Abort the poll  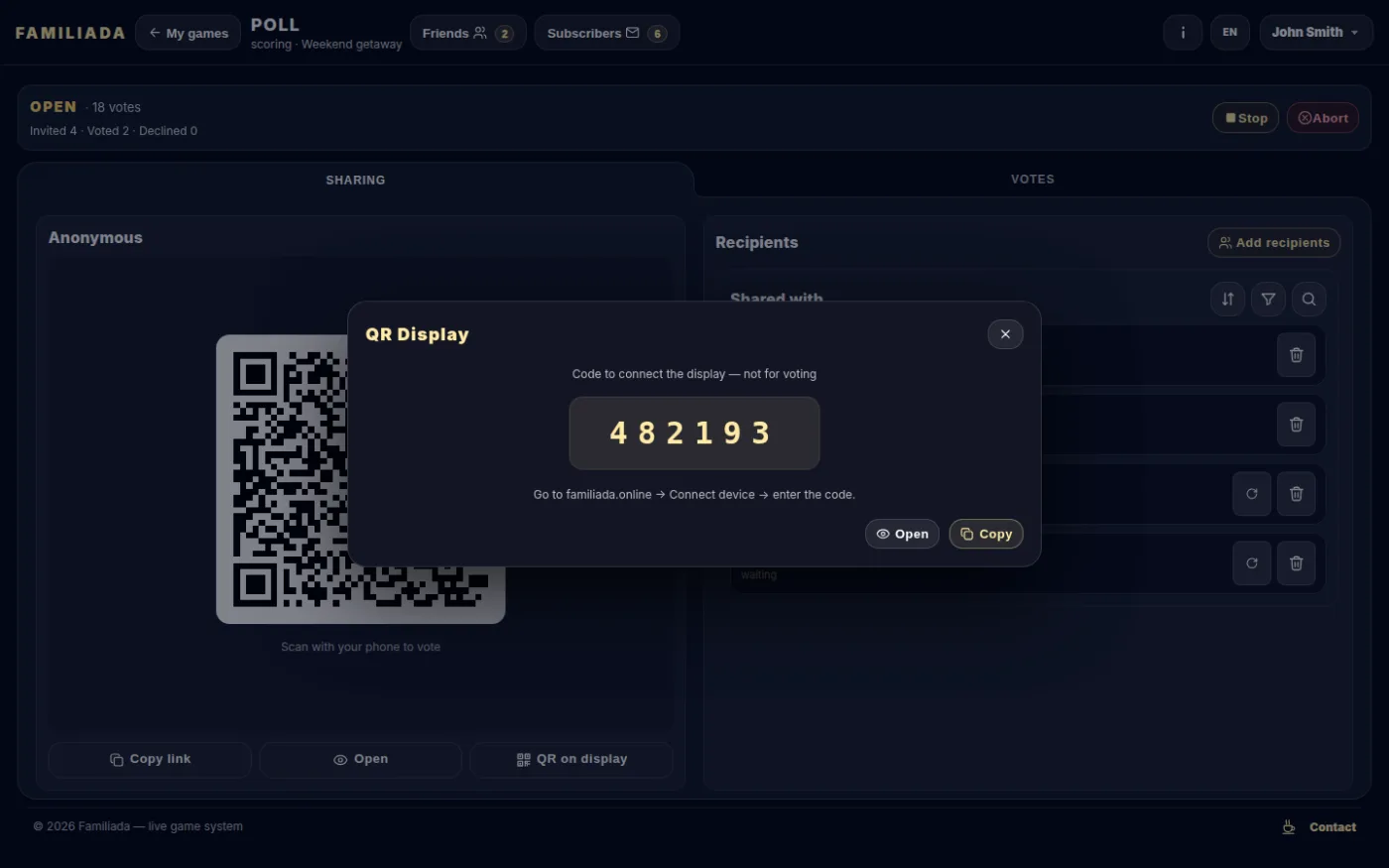coord(1323,118)
